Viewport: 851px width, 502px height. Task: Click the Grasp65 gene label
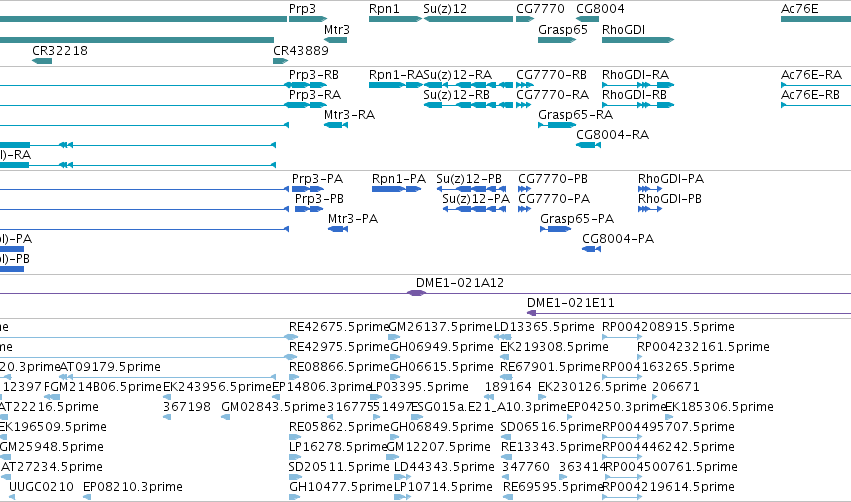pos(563,30)
